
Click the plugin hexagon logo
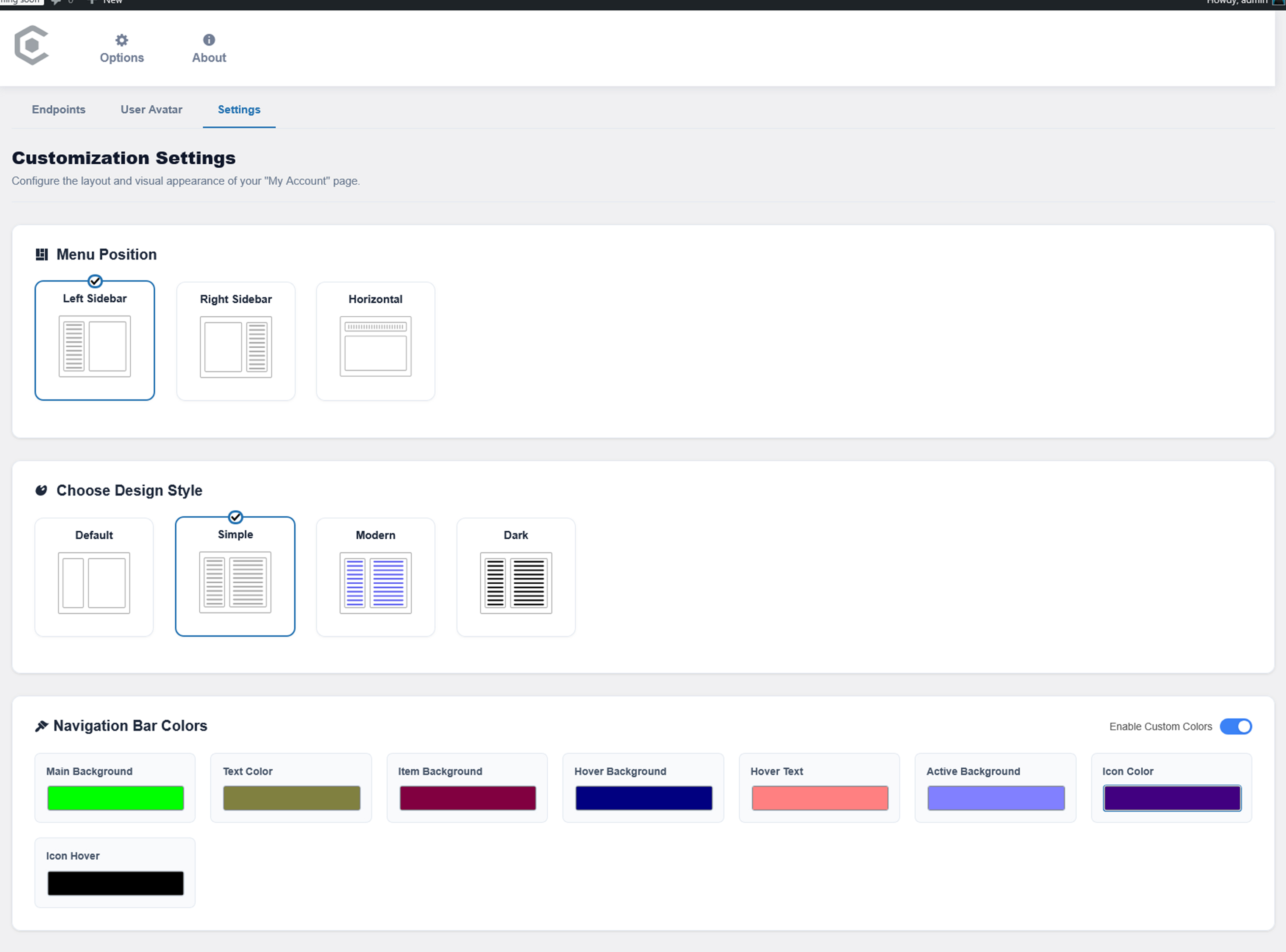point(31,45)
